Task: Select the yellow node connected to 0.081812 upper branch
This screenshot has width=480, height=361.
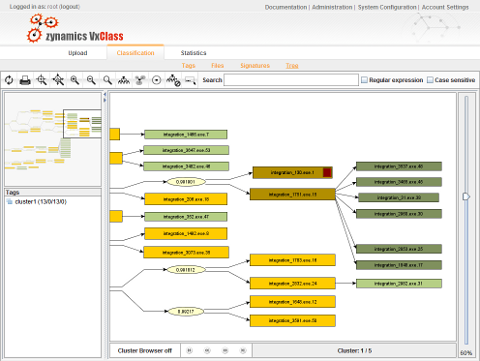Action: pyautogui.click(x=292, y=260)
